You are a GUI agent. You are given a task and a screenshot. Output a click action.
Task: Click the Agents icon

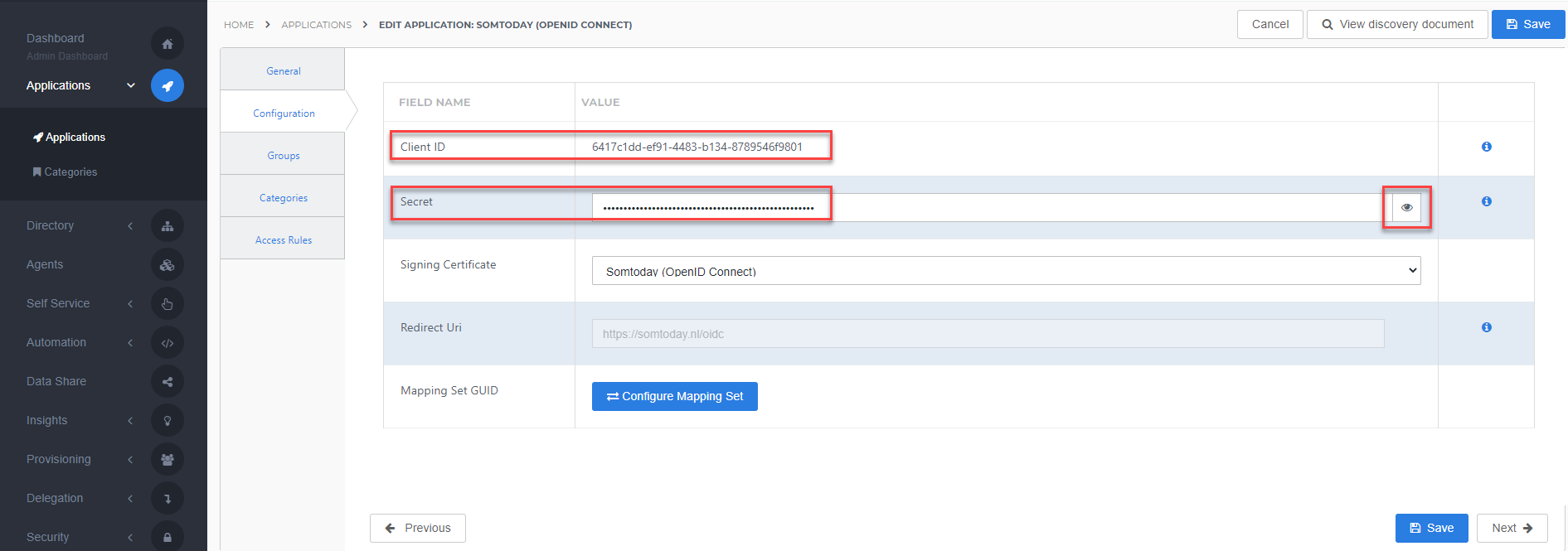tap(167, 265)
